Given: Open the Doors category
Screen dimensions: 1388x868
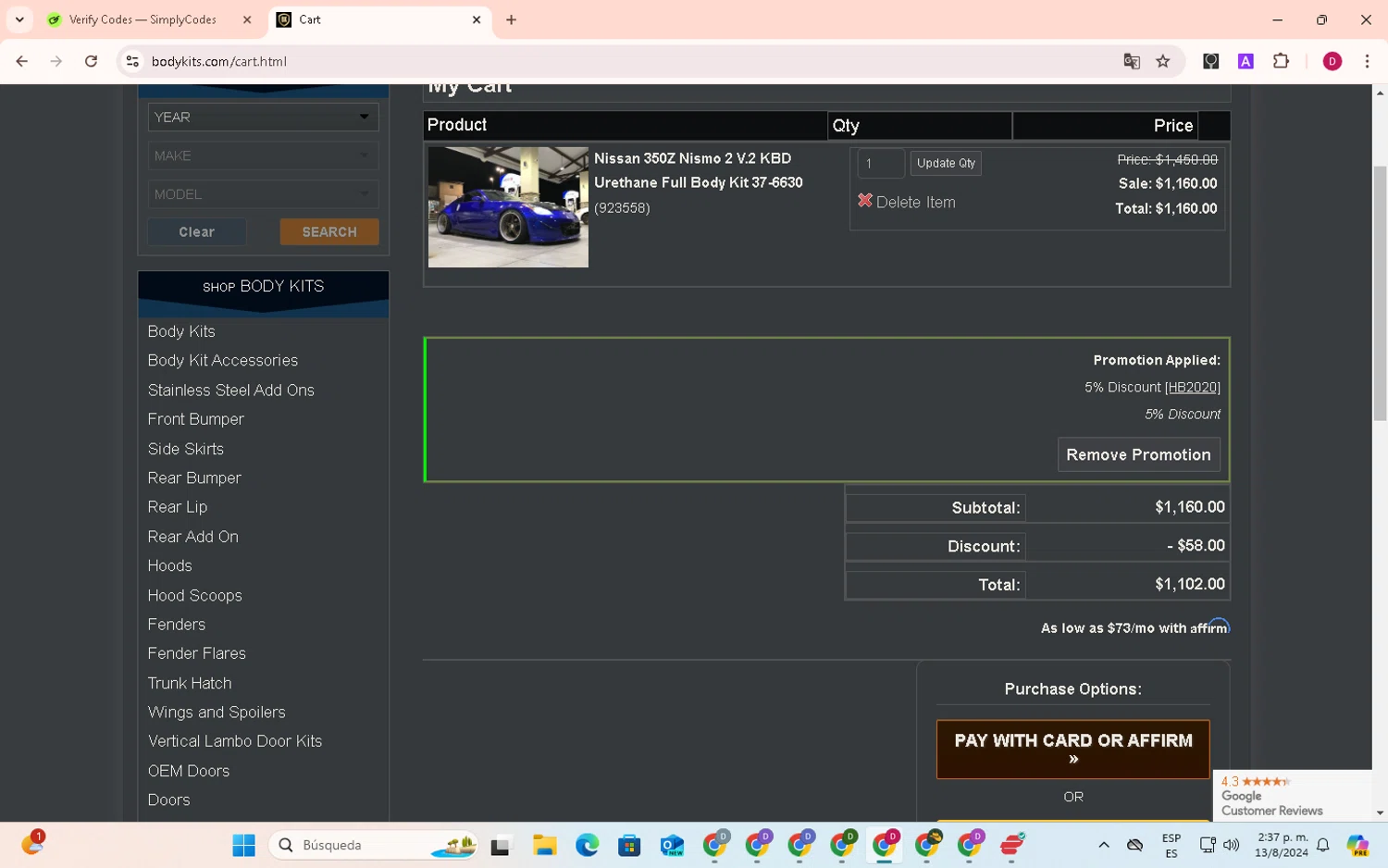Looking at the screenshot, I should (x=169, y=800).
